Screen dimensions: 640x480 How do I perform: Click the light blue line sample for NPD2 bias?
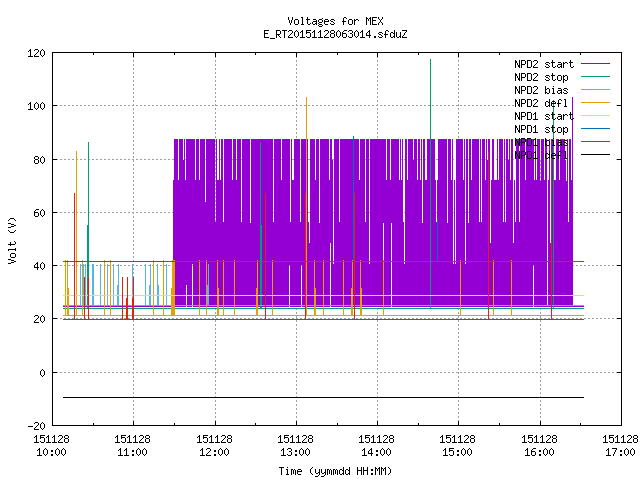(x=595, y=90)
